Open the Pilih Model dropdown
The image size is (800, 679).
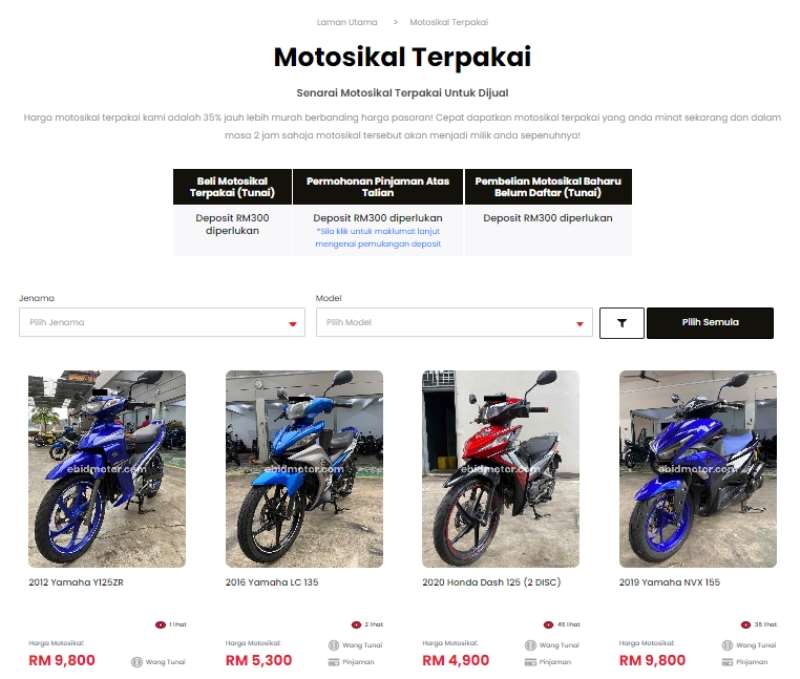(454, 322)
